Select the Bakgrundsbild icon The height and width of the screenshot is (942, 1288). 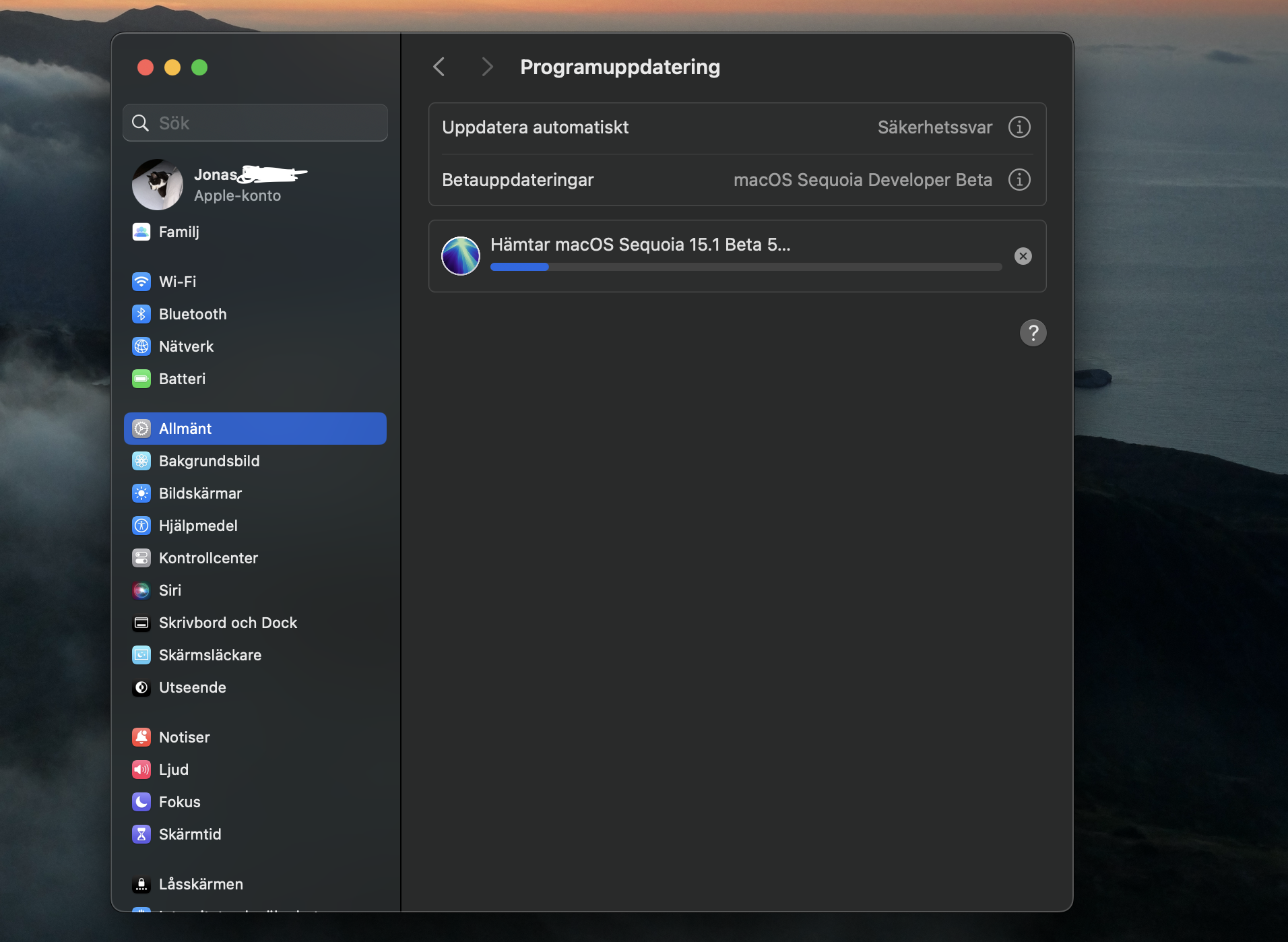[141, 461]
